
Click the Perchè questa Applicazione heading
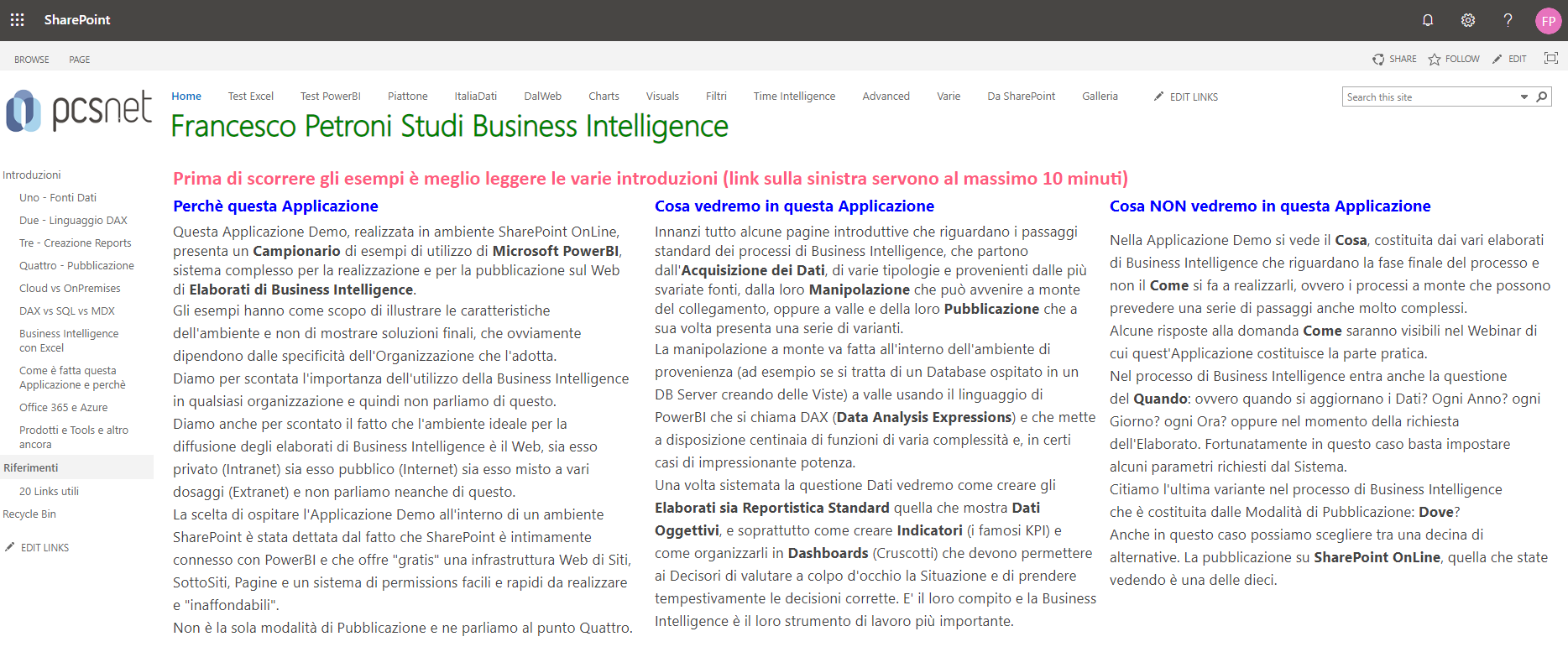click(x=275, y=206)
